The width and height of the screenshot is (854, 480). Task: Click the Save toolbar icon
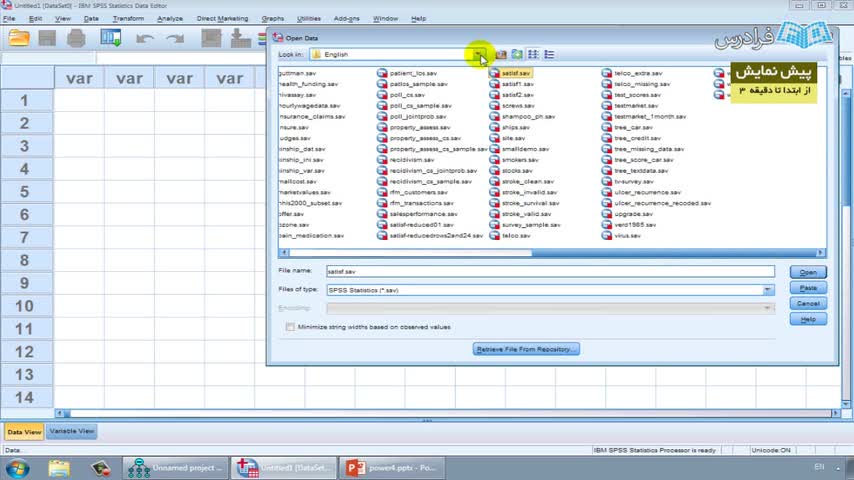47,38
